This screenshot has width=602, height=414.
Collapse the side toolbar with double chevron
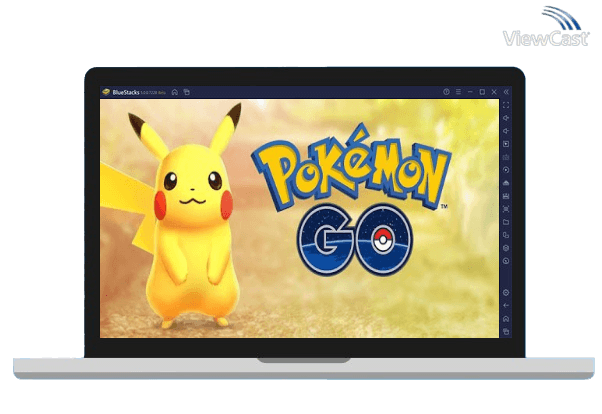[506, 92]
